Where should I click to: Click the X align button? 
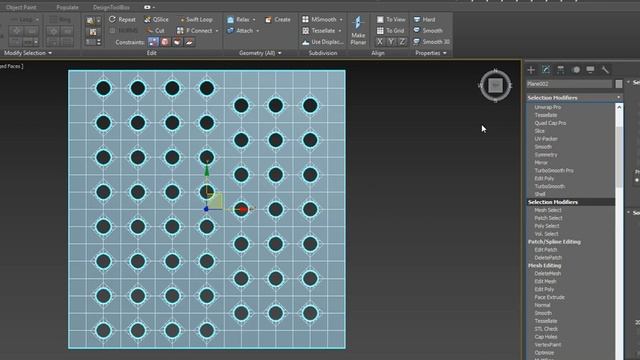pyautogui.click(x=380, y=42)
